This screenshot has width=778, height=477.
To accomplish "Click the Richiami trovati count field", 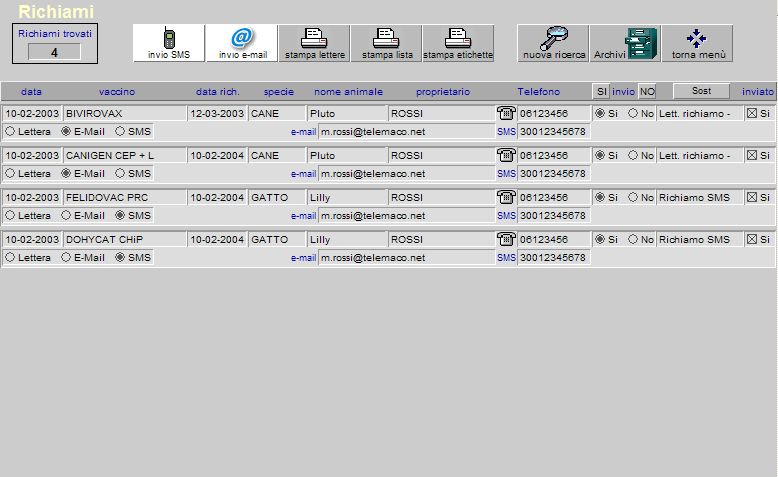I will [54, 52].
